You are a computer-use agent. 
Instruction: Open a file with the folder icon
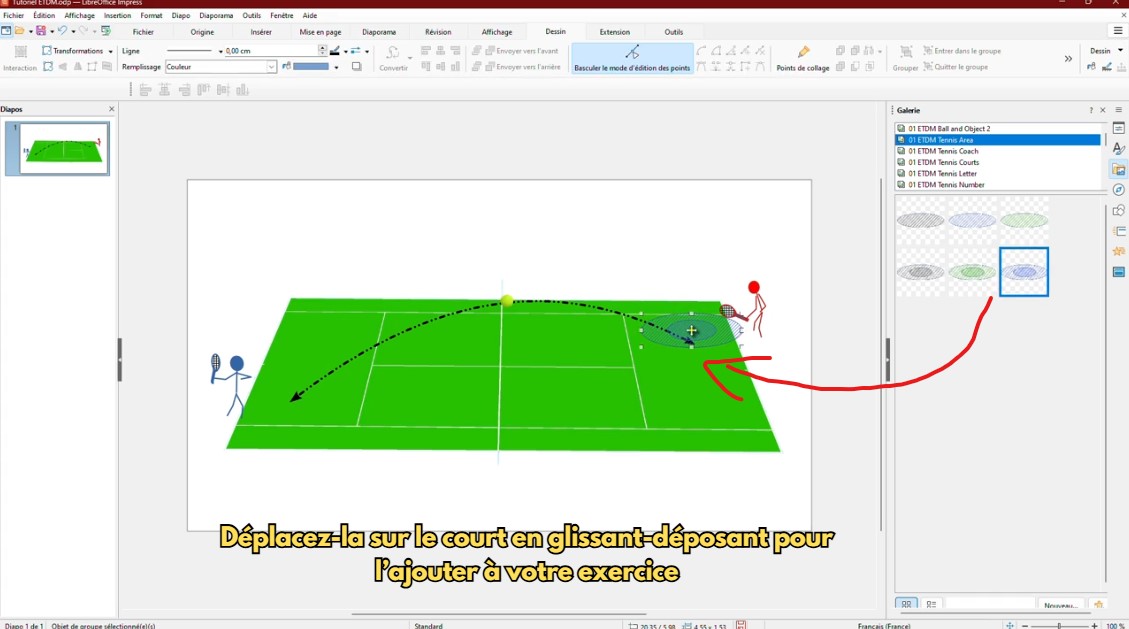(x=19, y=31)
